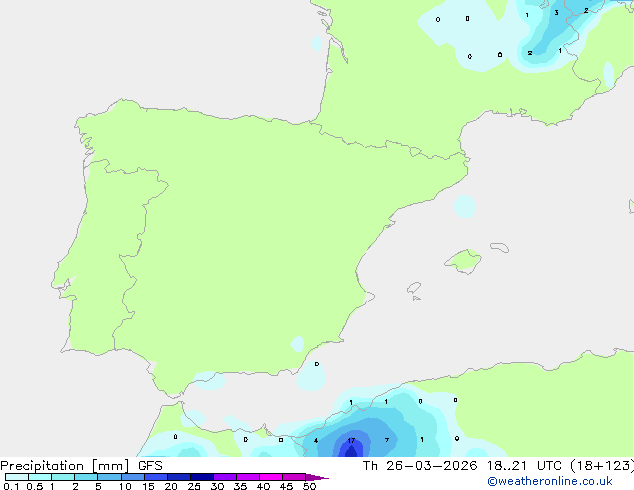
Task: Pick the 40–45 mm magenta legend swatch
Action: tap(271, 477)
